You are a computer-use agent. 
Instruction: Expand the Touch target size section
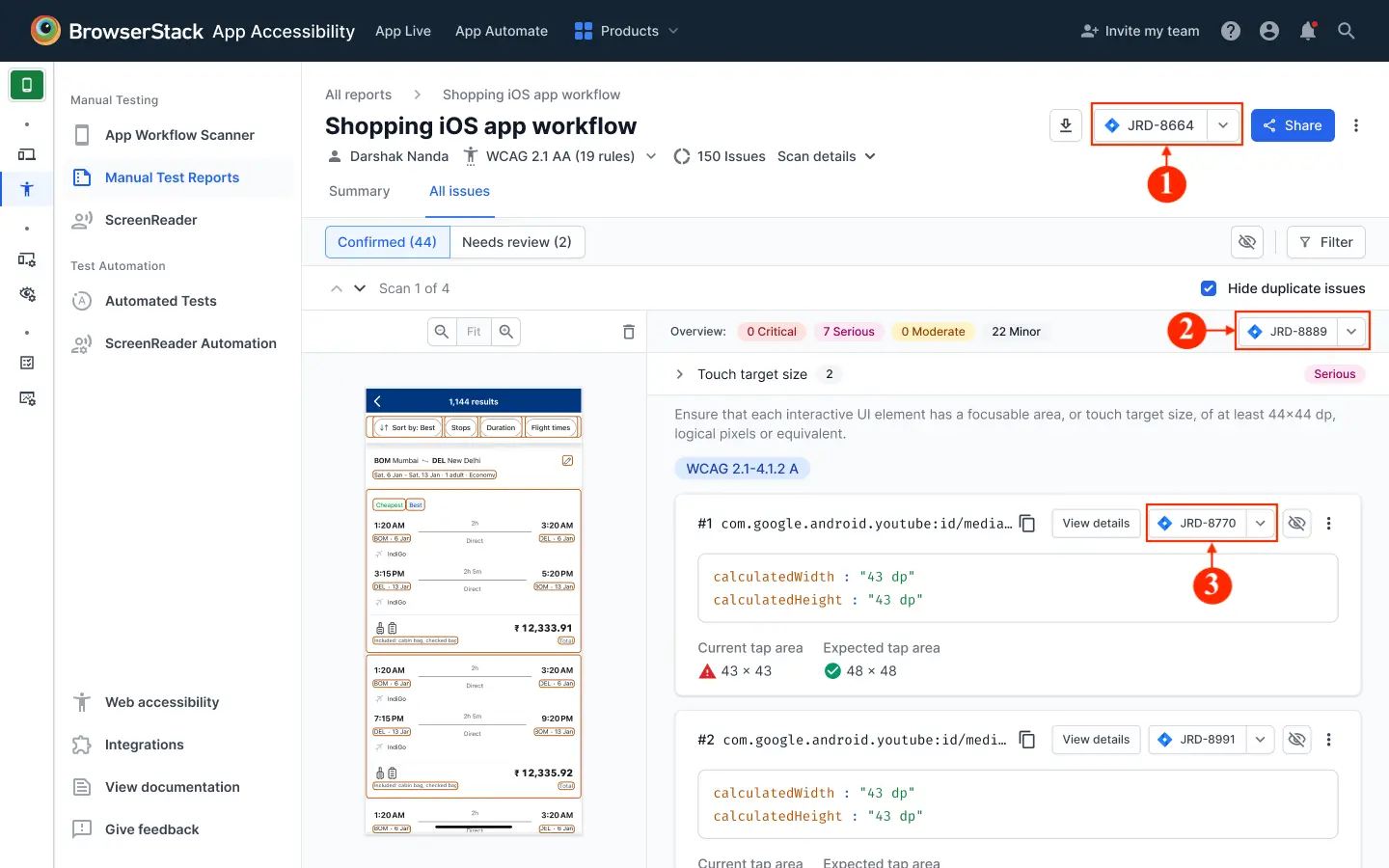[x=679, y=374]
